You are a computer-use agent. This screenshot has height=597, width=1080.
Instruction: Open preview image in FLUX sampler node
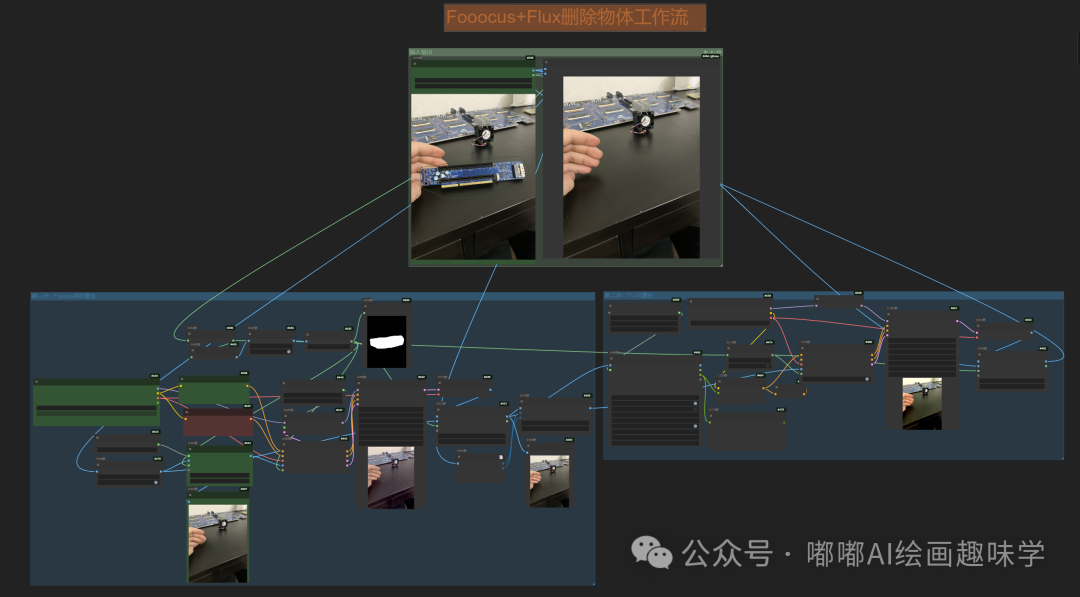[922, 404]
